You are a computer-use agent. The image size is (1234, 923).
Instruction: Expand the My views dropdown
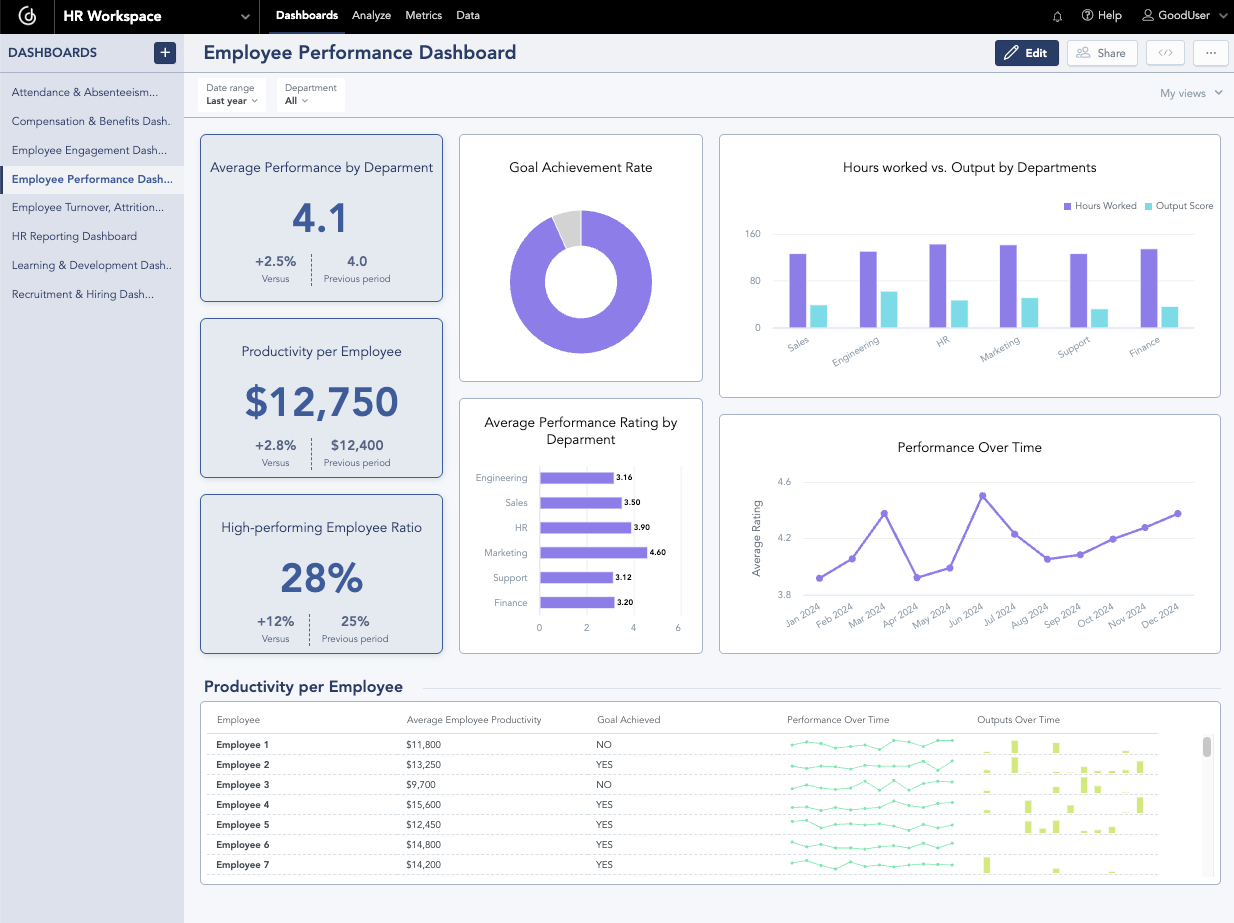pyautogui.click(x=1190, y=92)
